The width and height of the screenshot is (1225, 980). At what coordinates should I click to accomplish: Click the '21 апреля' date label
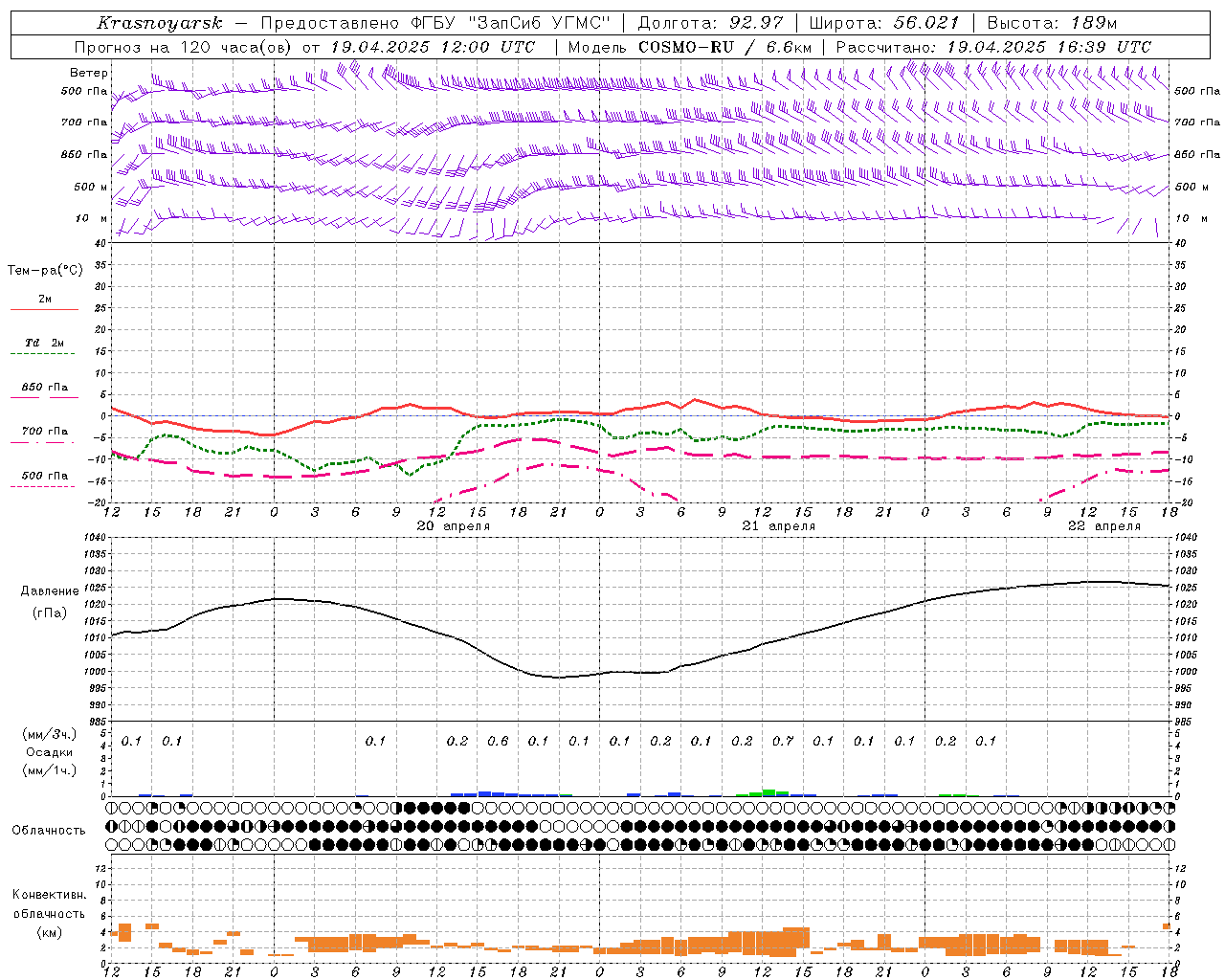(778, 526)
